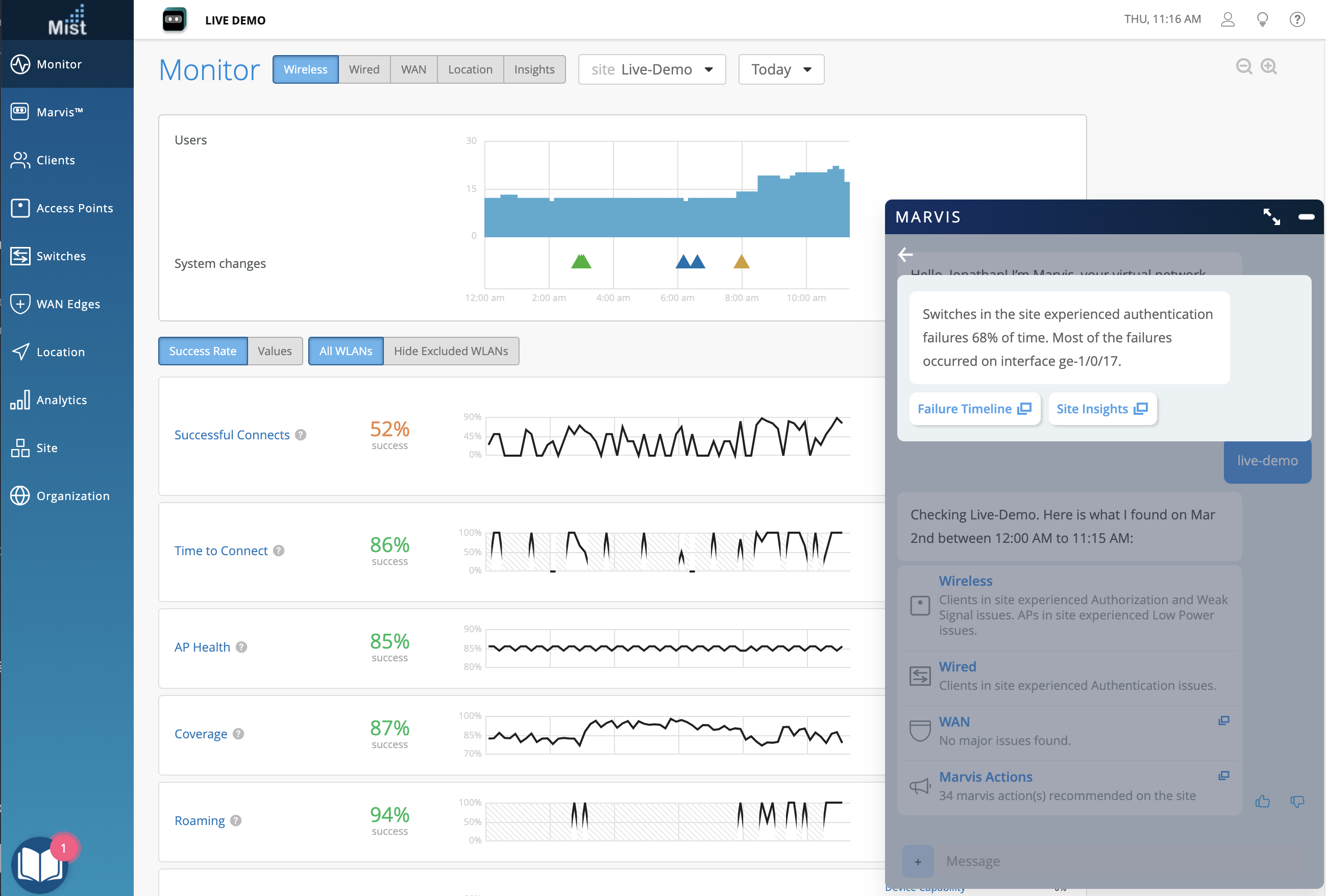Click the zoom in magnifier icon

click(1269, 67)
